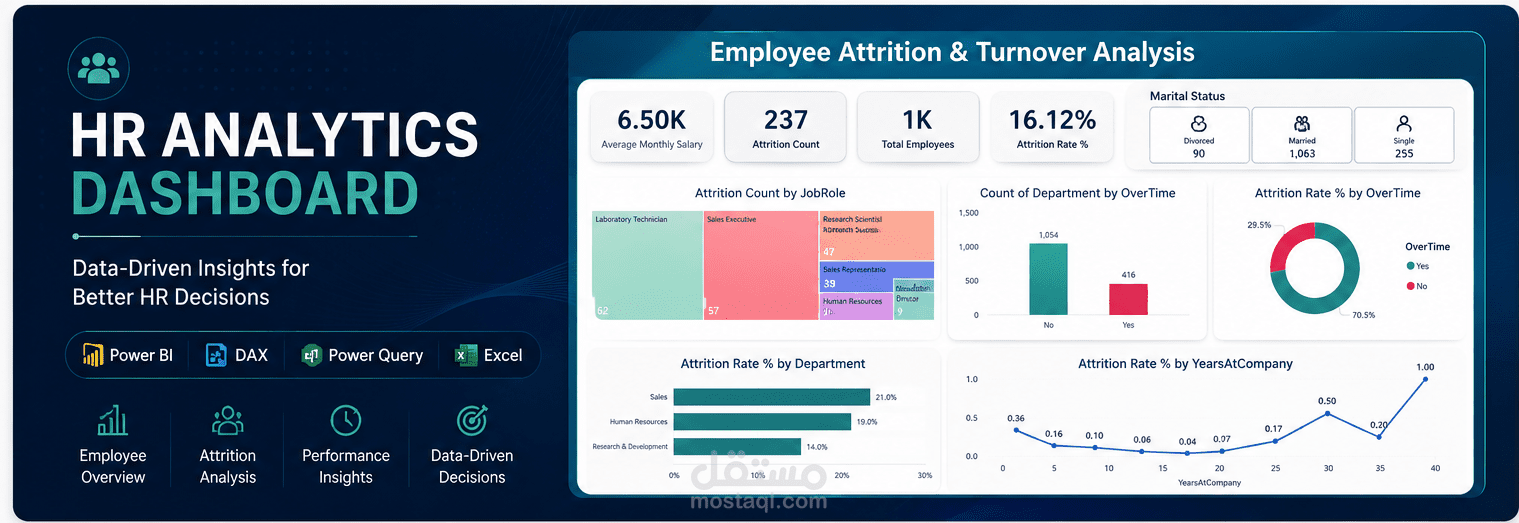The width and height of the screenshot is (1519, 523).
Task: Click the Employee Overview bar chart icon
Action: pos(113,419)
